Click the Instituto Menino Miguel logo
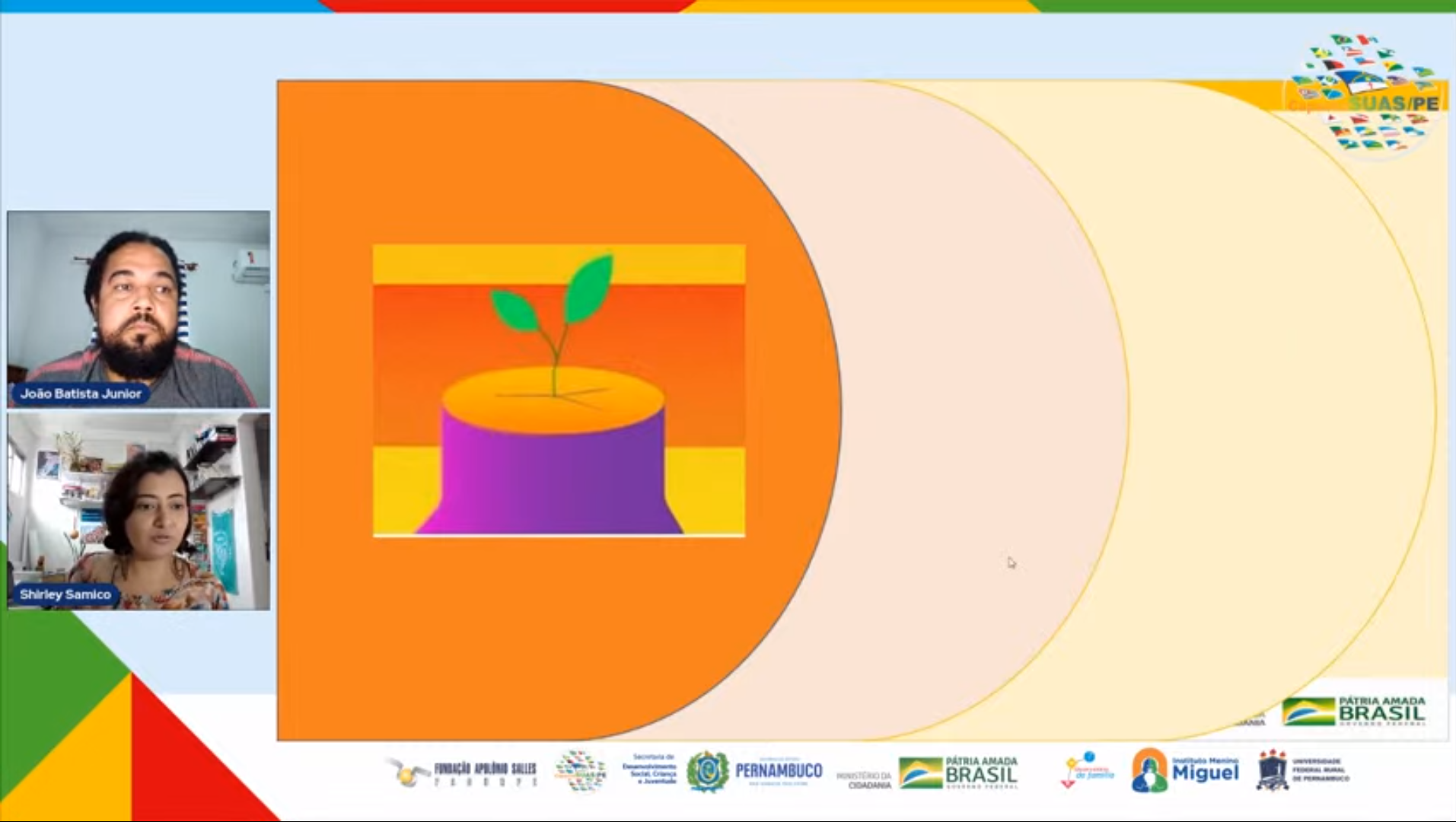The height and width of the screenshot is (822, 1456). point(1185,771)
